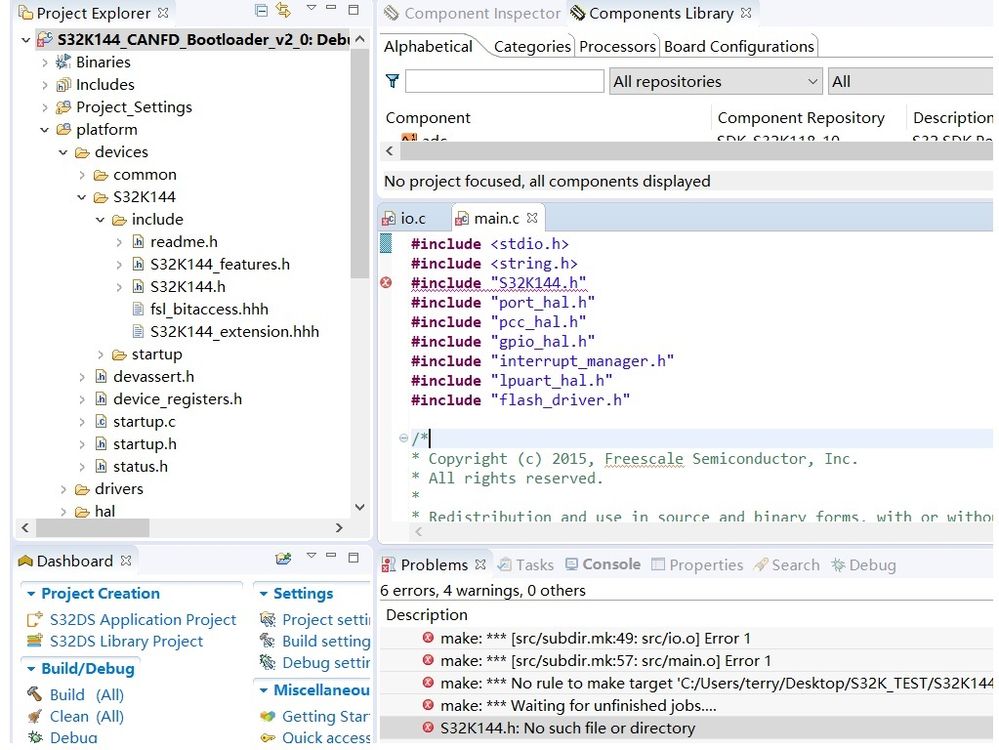Collapse S32K144_CANFD_Bootloader project root

click(25, 40)
